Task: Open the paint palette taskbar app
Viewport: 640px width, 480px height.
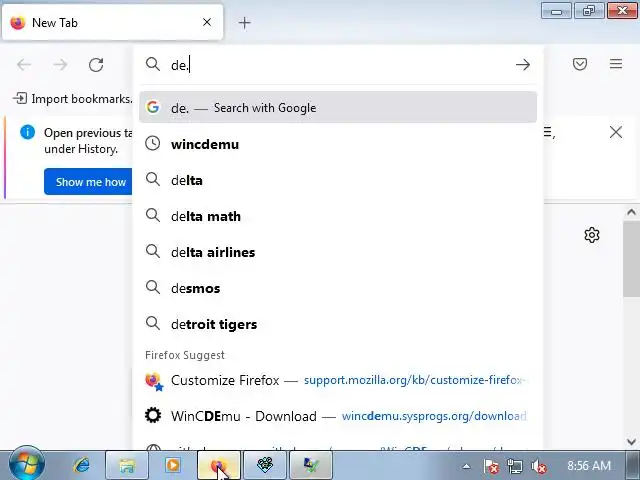Action: 265,465
